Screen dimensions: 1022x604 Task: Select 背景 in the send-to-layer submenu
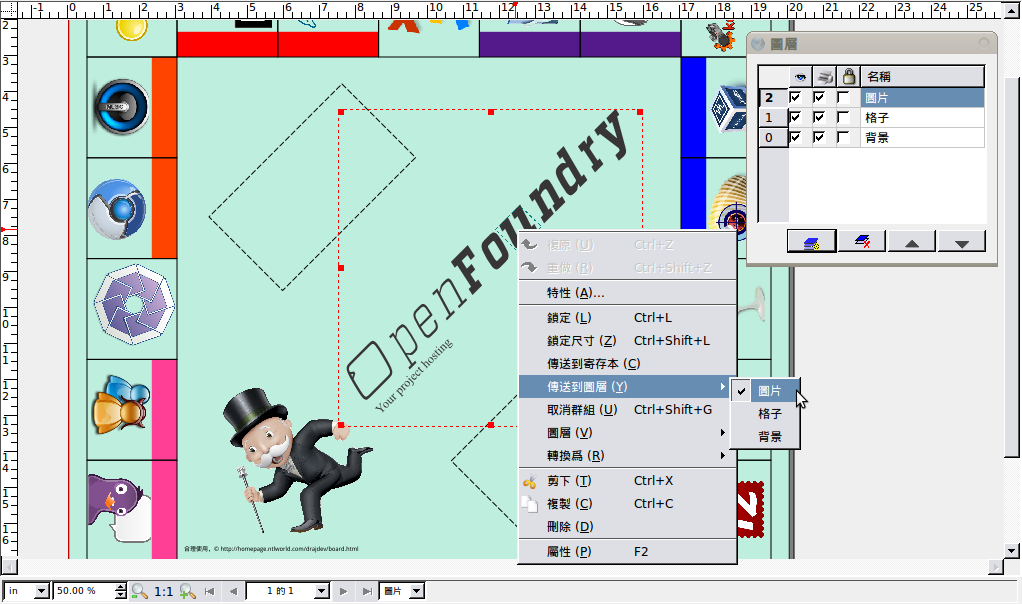click(x=765, y=437)
